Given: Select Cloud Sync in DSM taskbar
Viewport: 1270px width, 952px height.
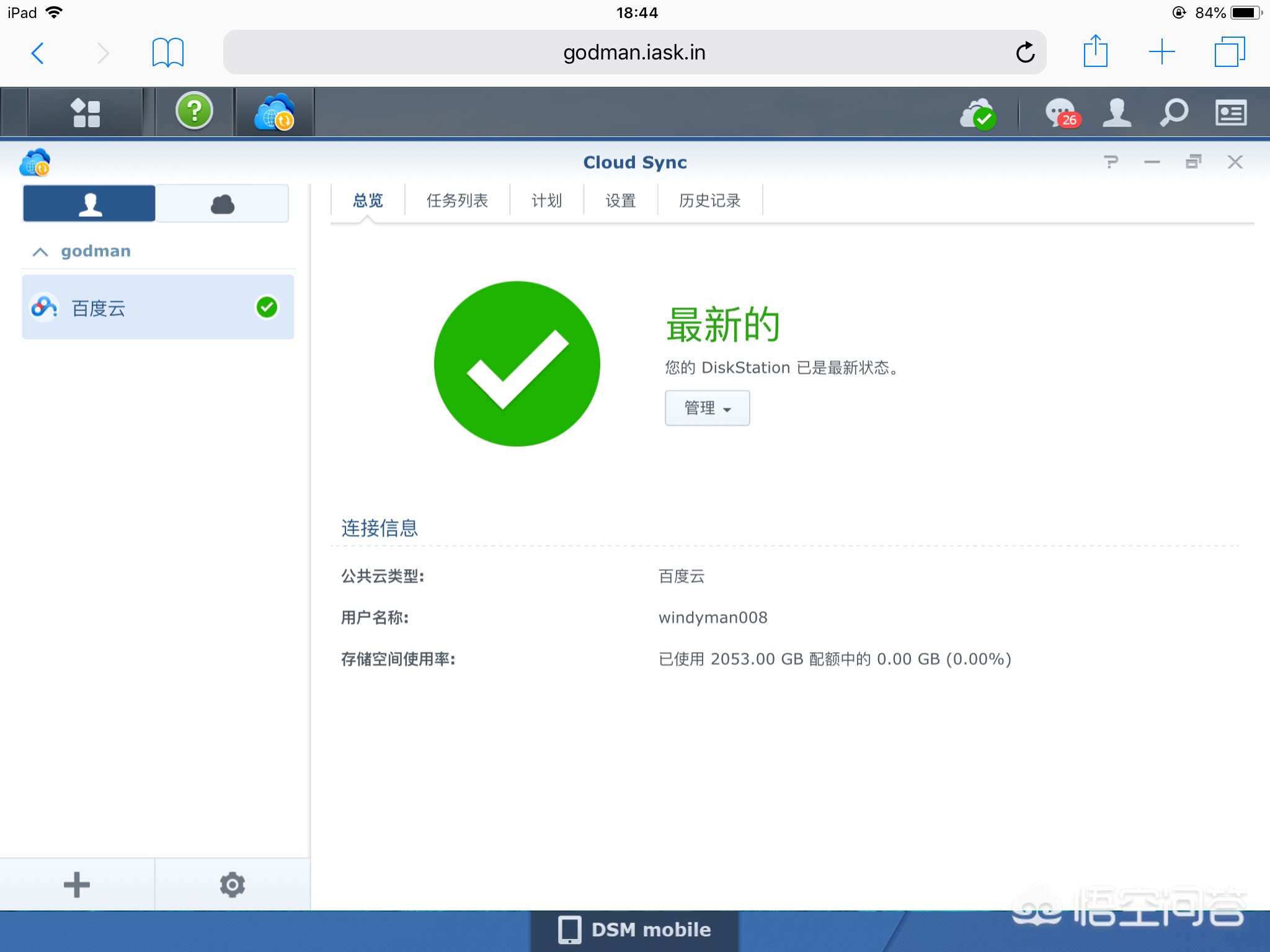Looking at the screenshot, I should click(x=274, y=112).
